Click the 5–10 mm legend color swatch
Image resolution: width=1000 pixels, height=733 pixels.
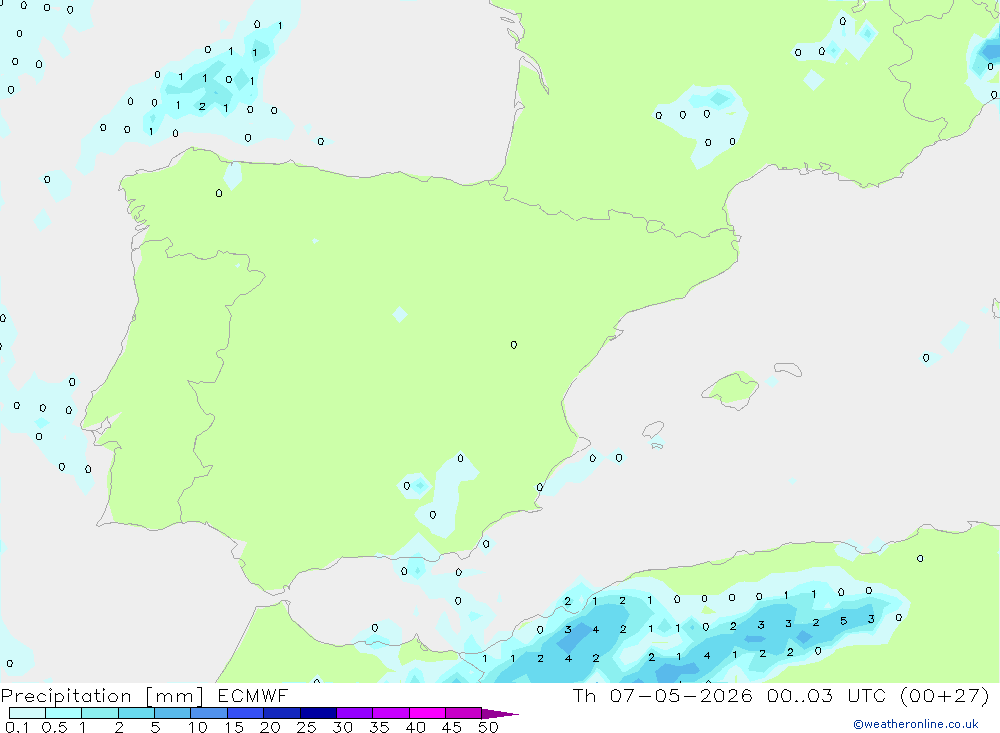173,713
